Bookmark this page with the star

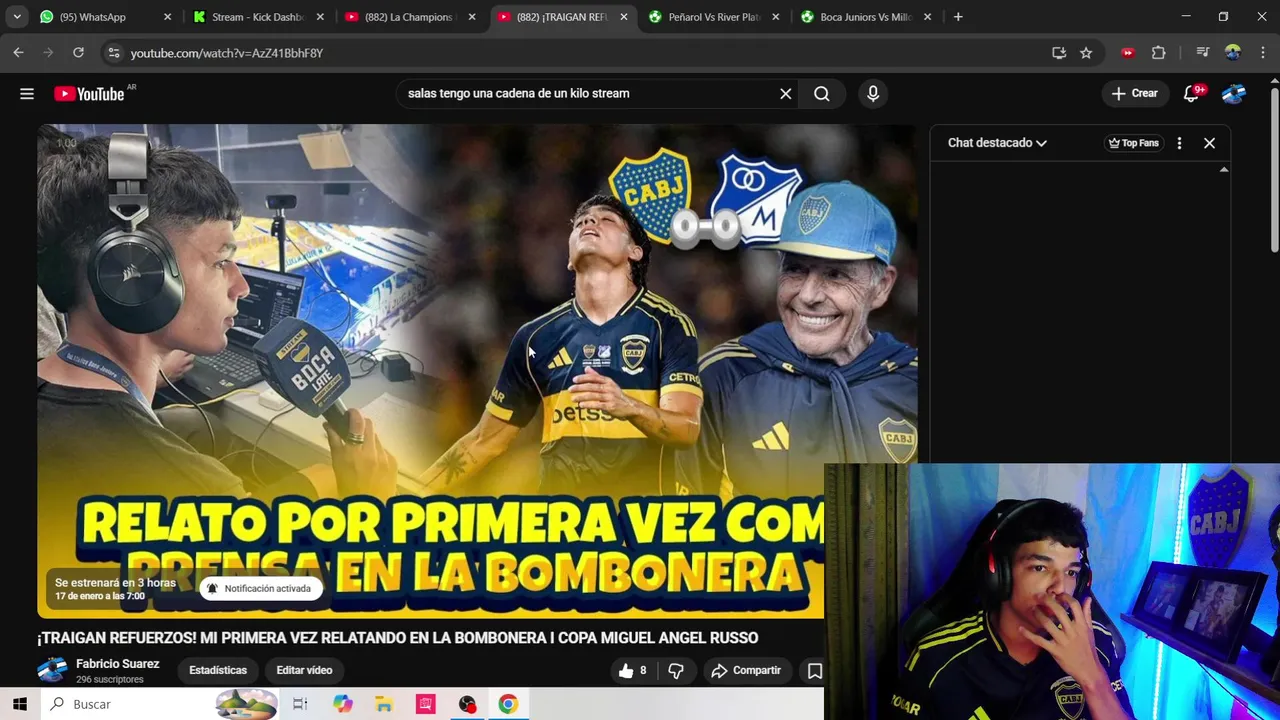(1086, 53)
